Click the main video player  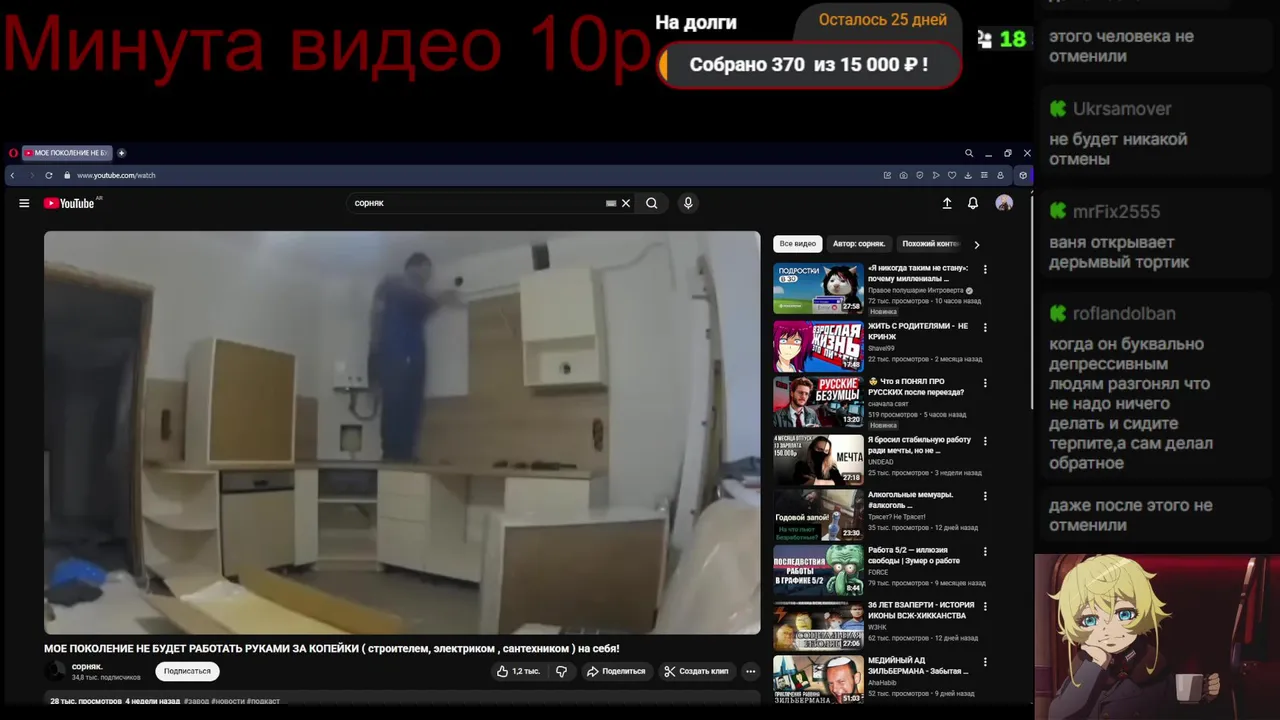point(402,432)
